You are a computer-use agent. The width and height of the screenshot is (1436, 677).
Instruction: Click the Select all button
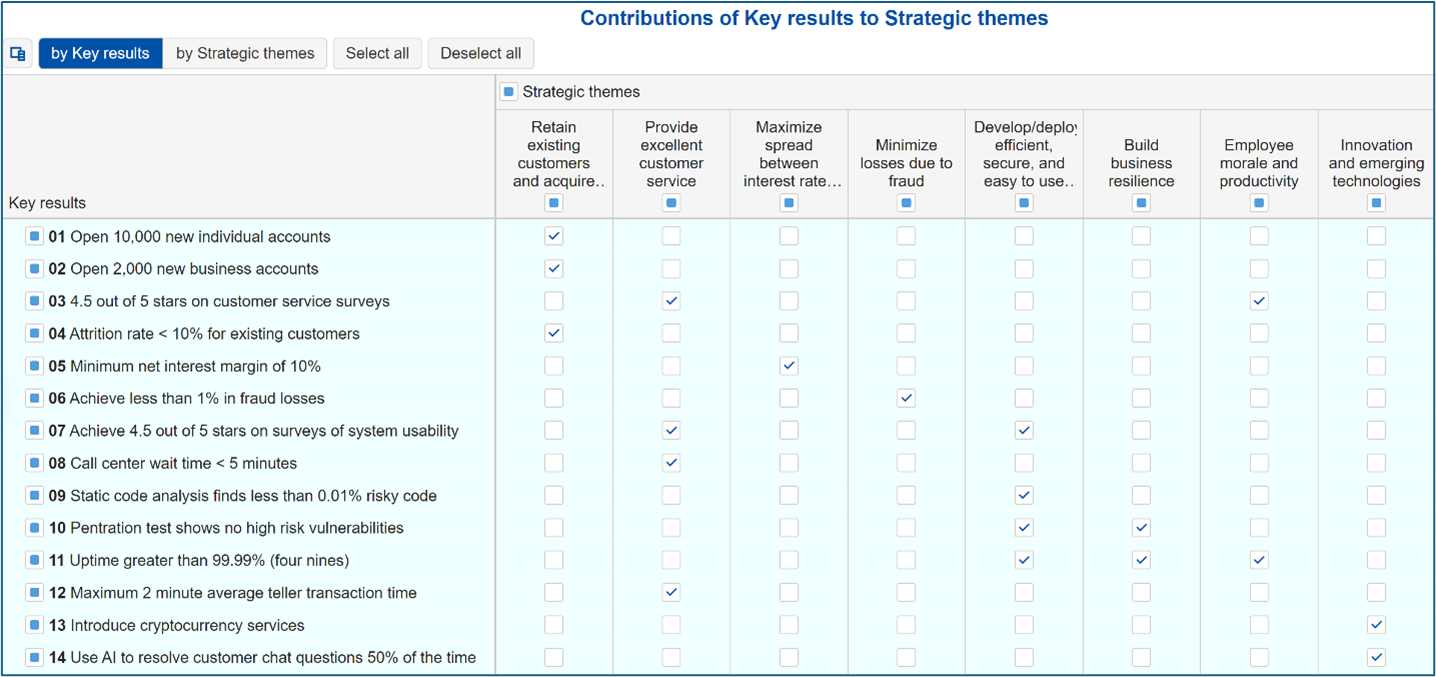pos(377,53)
